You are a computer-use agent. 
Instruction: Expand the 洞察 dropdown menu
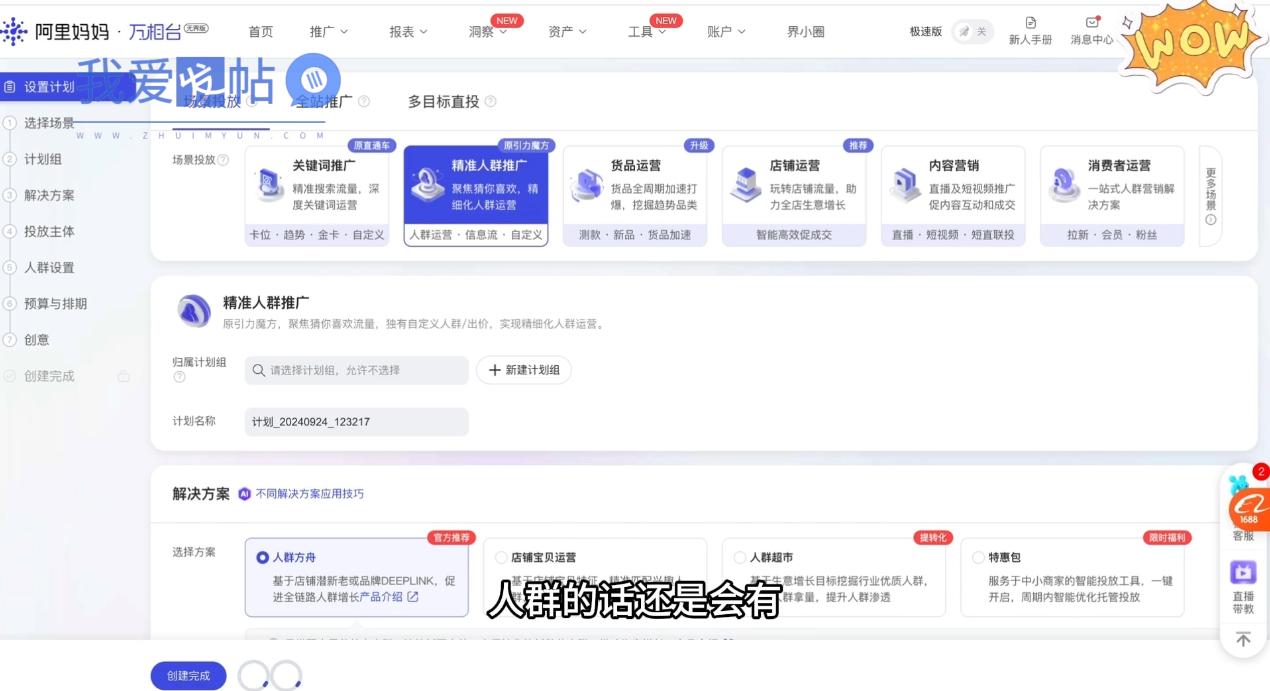tap(488, 32)
